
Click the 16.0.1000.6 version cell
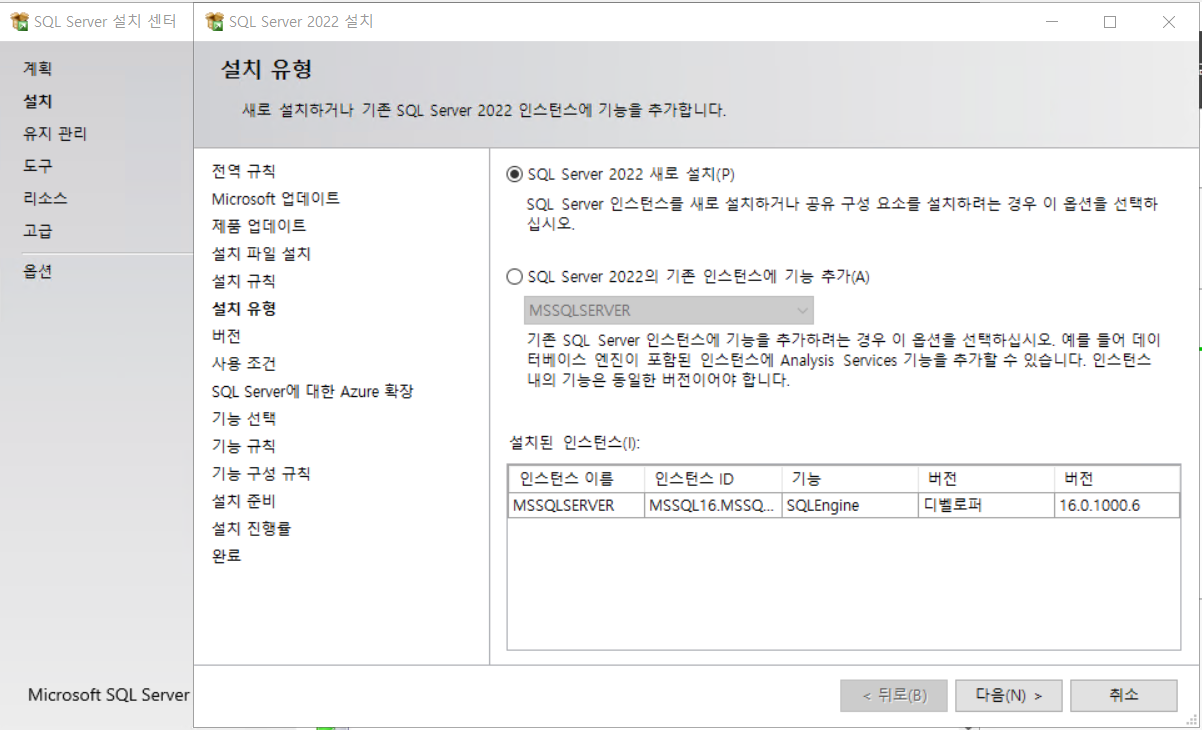(1117, 505)
